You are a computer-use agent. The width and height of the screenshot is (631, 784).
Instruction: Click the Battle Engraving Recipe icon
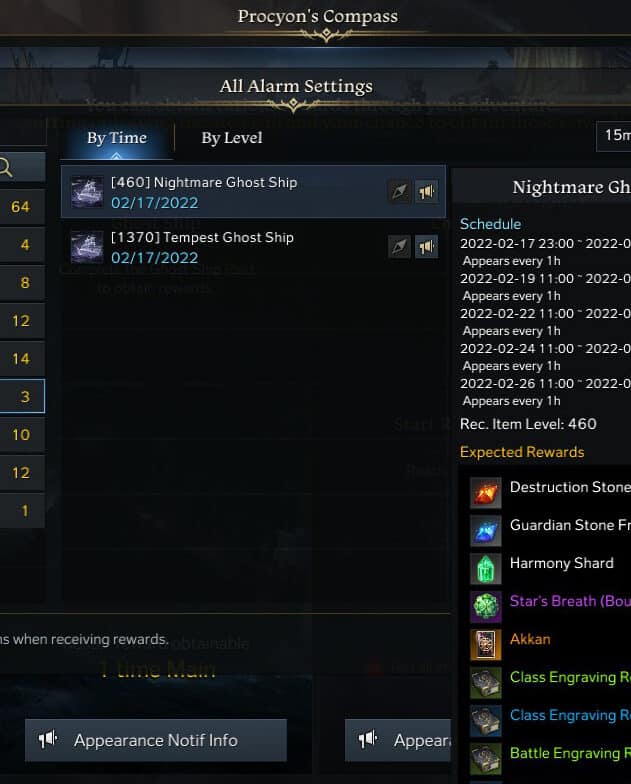[x=486, y=758]
